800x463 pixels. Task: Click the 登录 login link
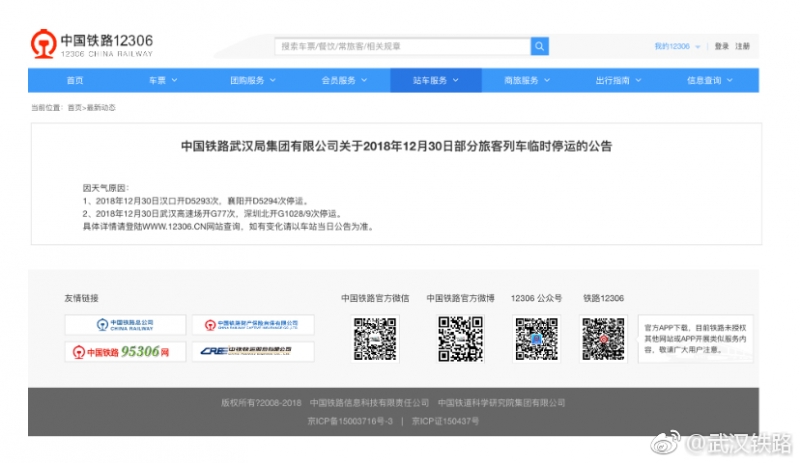coord(722,46)
